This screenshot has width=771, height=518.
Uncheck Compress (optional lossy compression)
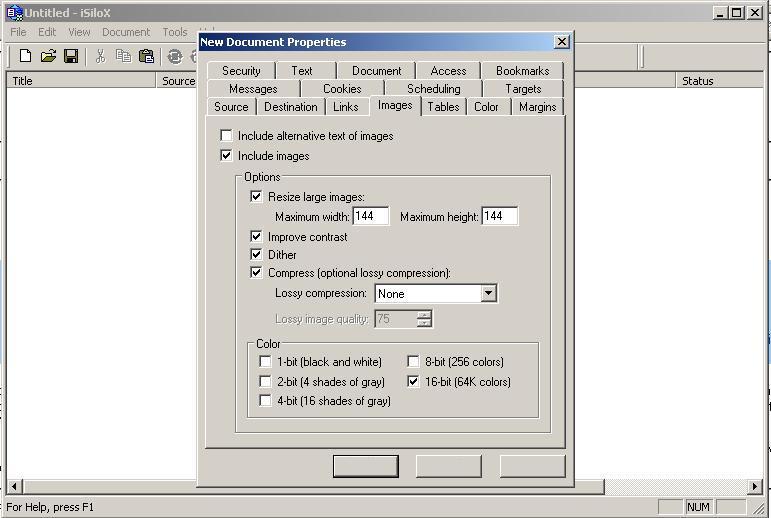(x=256, y=272)
